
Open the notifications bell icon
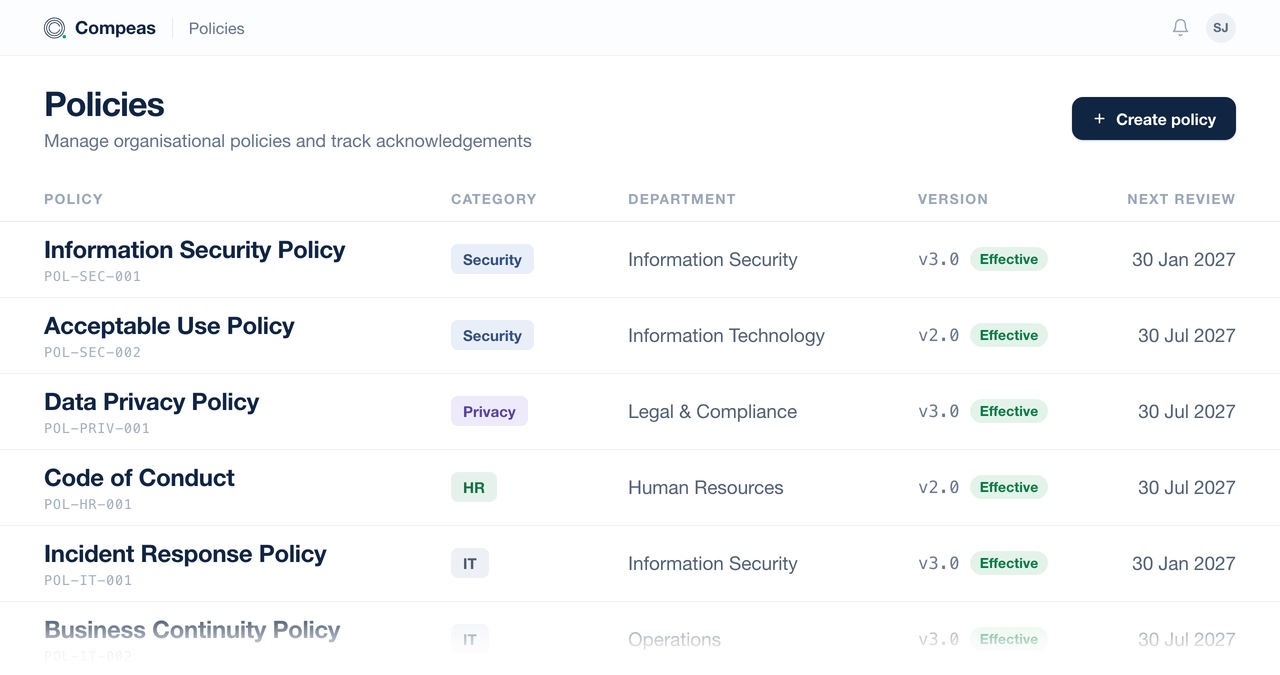1180,28
